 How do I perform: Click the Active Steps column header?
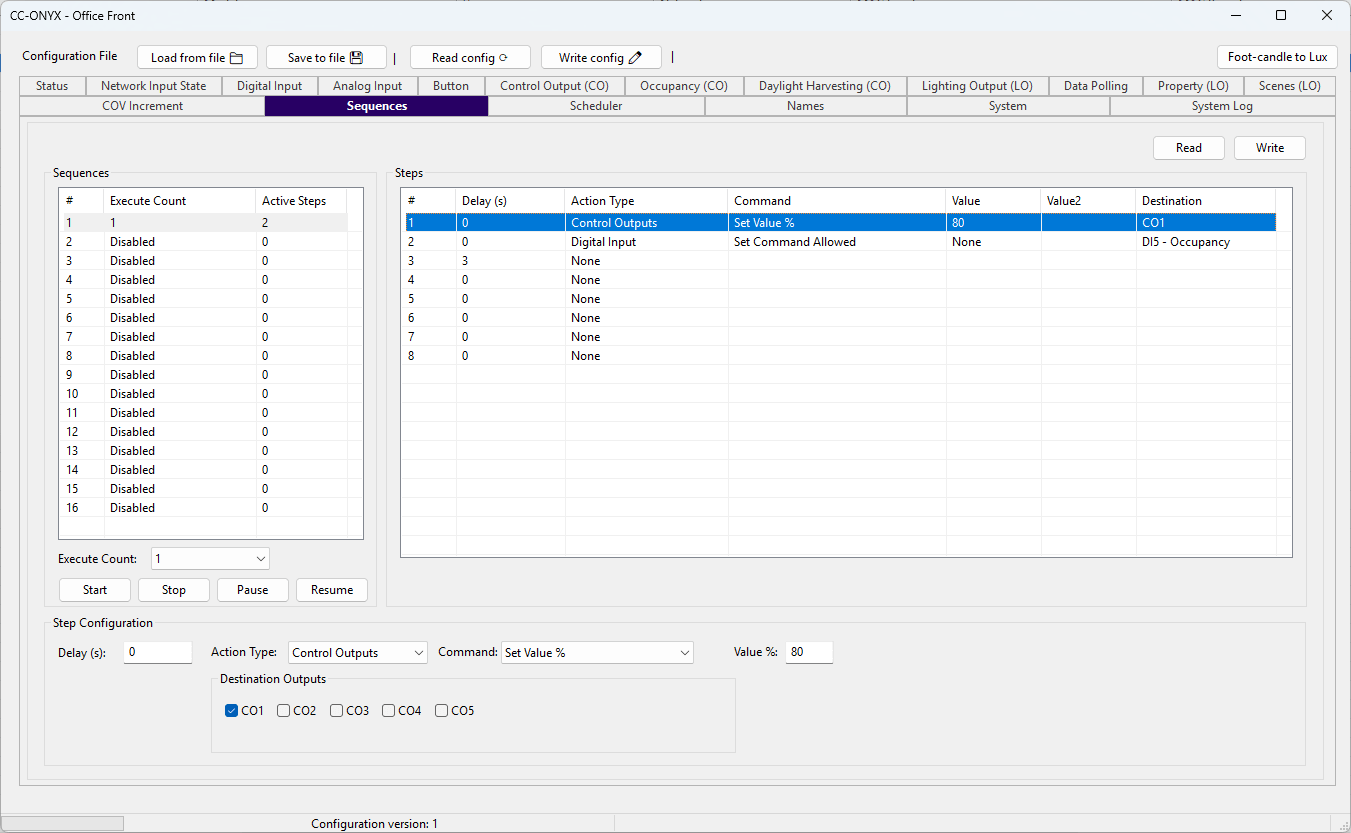(x=301, y=201)
